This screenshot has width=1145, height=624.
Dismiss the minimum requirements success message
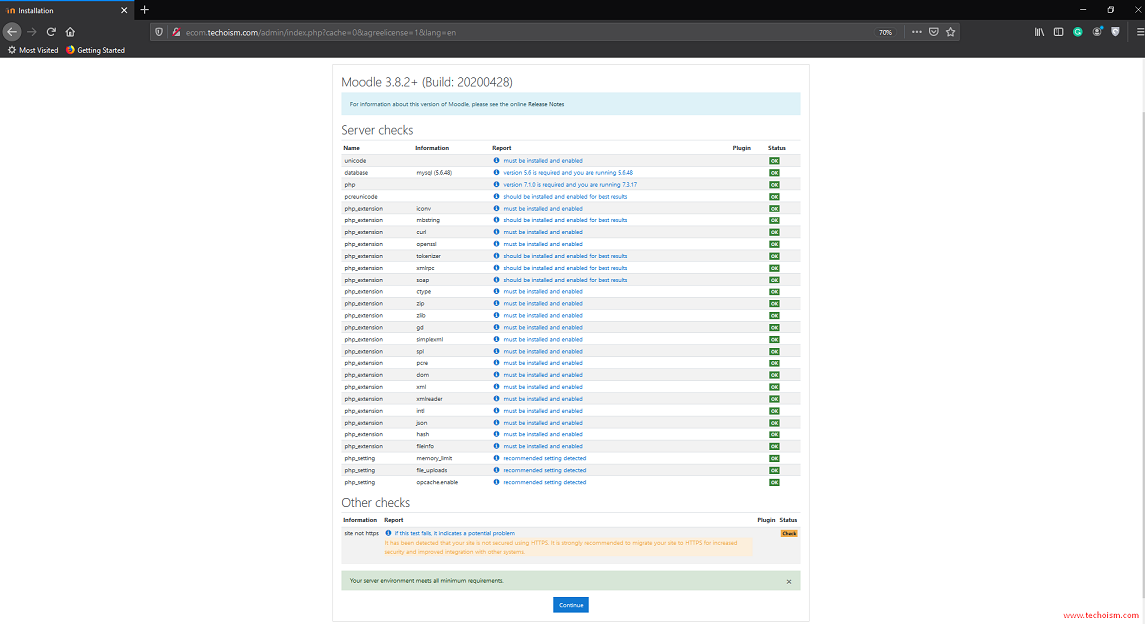789,582
